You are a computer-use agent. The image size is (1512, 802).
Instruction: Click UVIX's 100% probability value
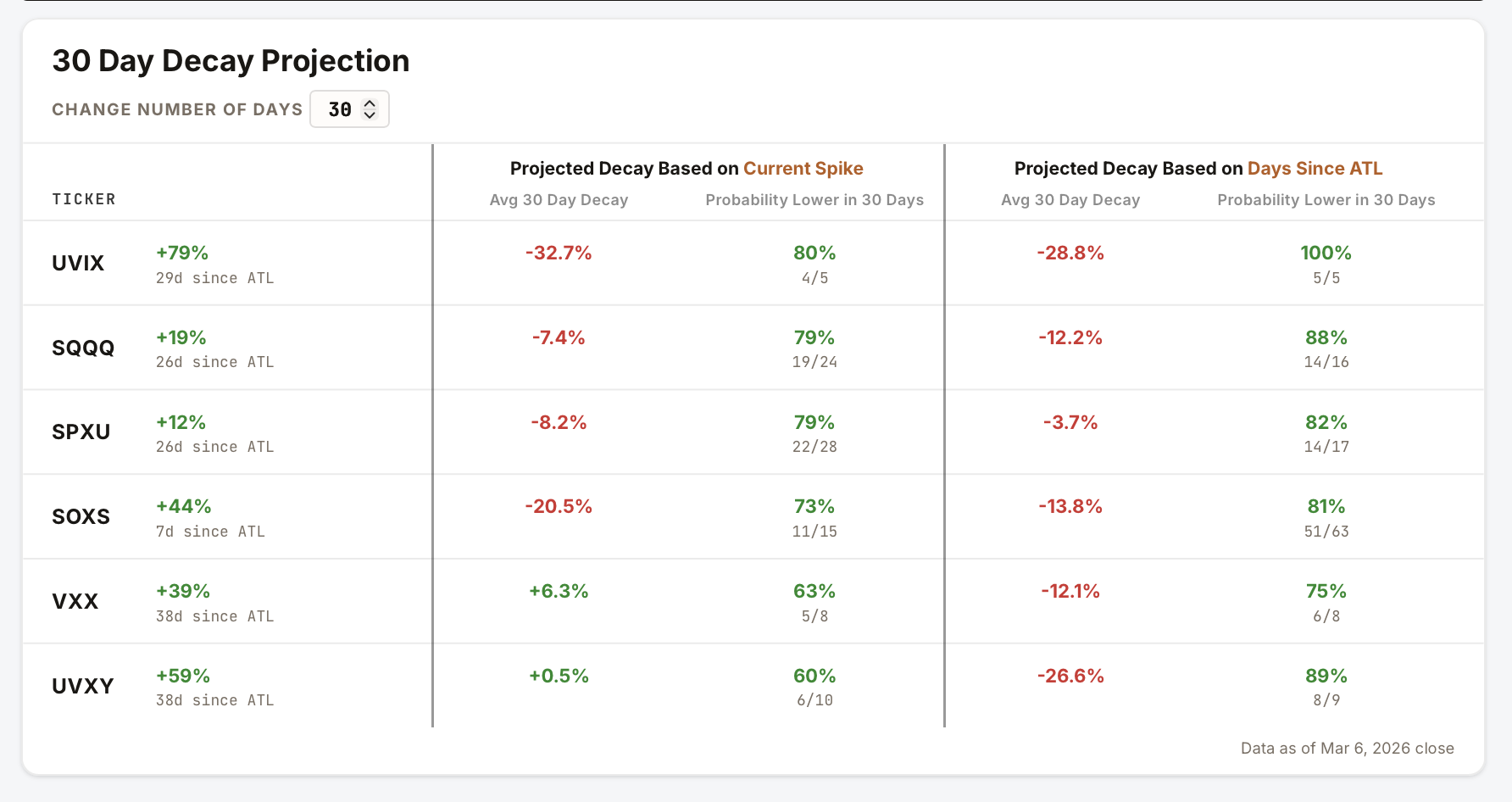(1326, 252)
